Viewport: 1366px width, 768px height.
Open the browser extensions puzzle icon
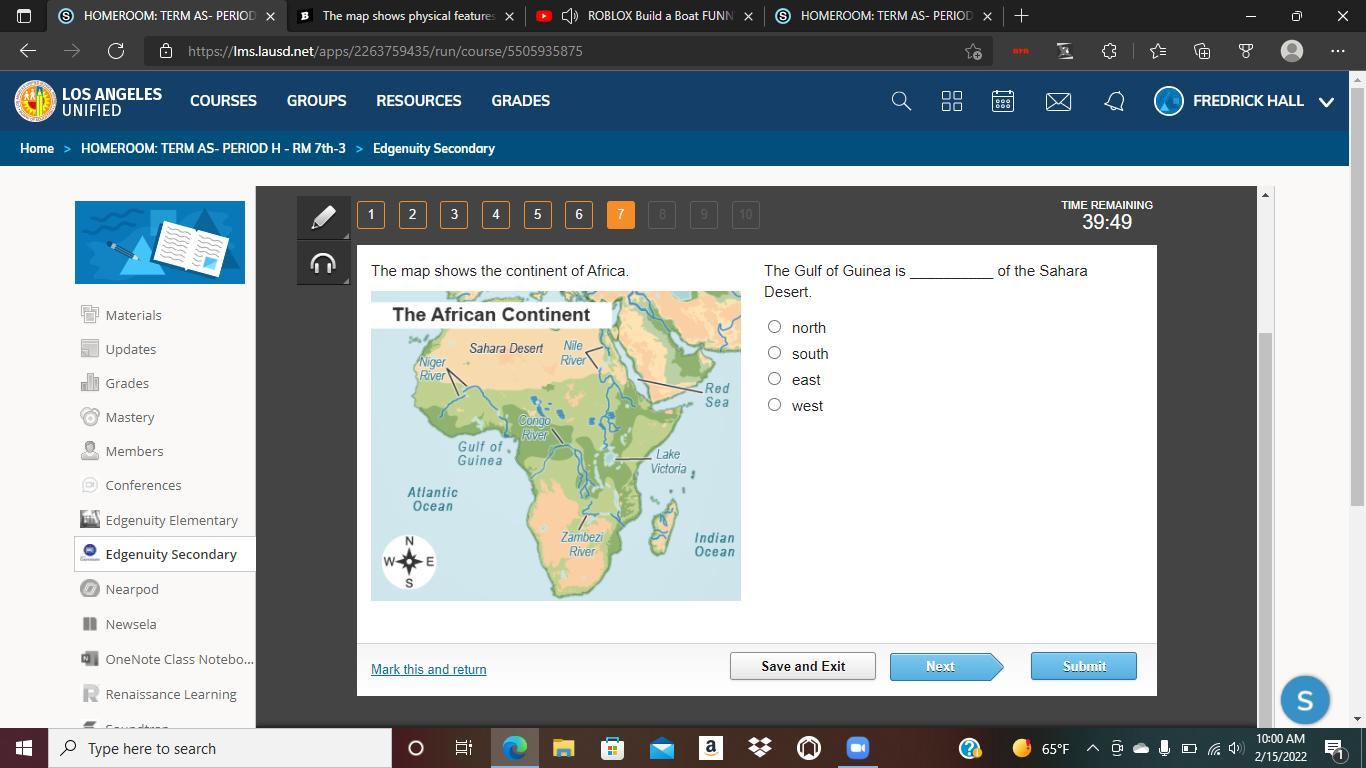(1109, 51)
